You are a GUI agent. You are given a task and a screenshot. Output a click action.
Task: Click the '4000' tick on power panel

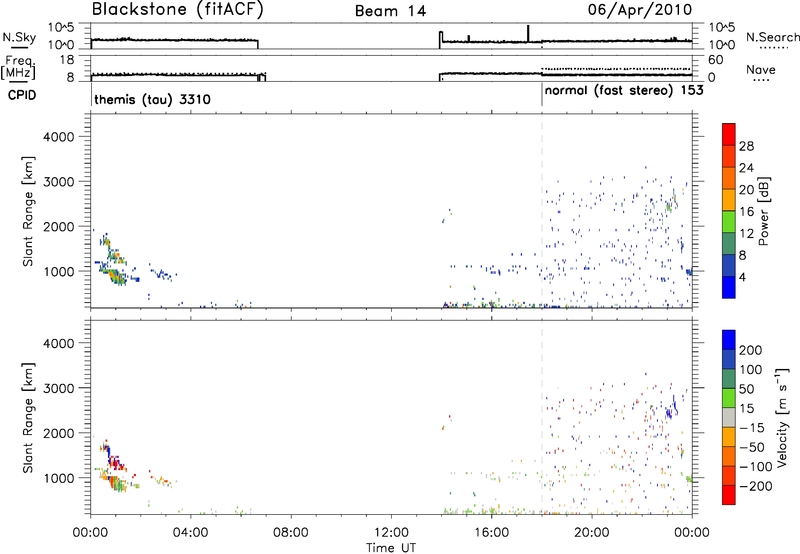point(59,137)
